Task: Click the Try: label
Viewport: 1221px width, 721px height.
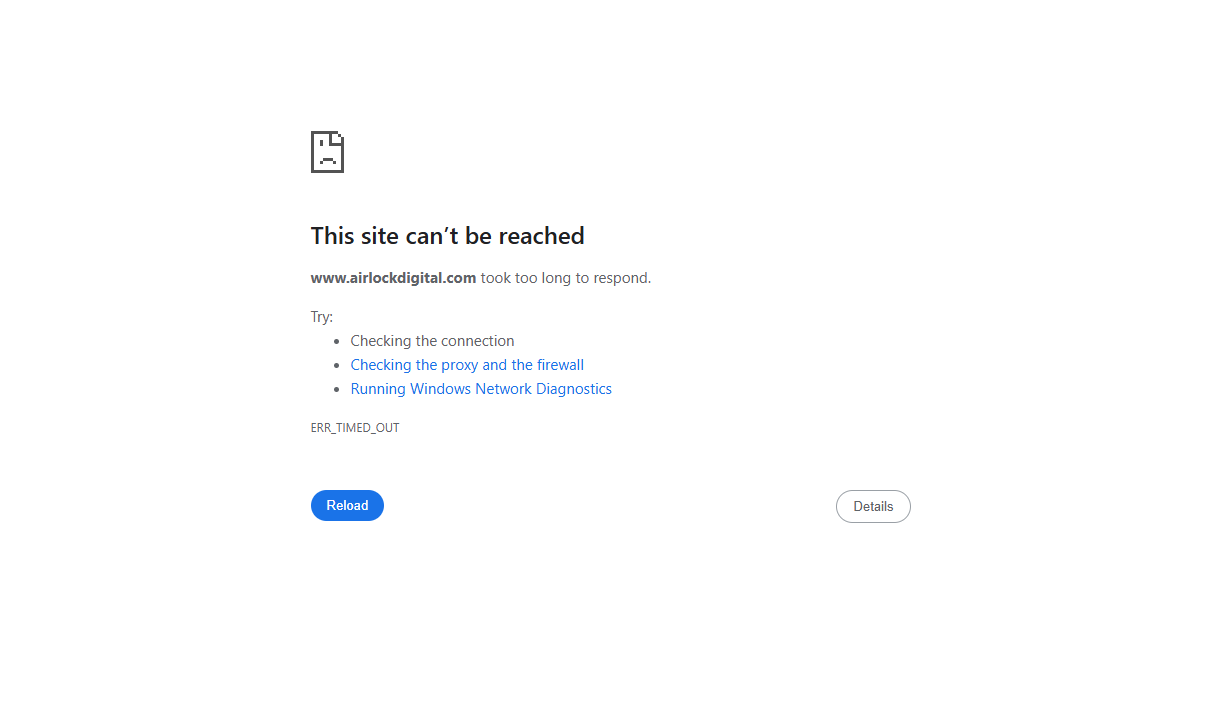Action: tap(322, 317)
